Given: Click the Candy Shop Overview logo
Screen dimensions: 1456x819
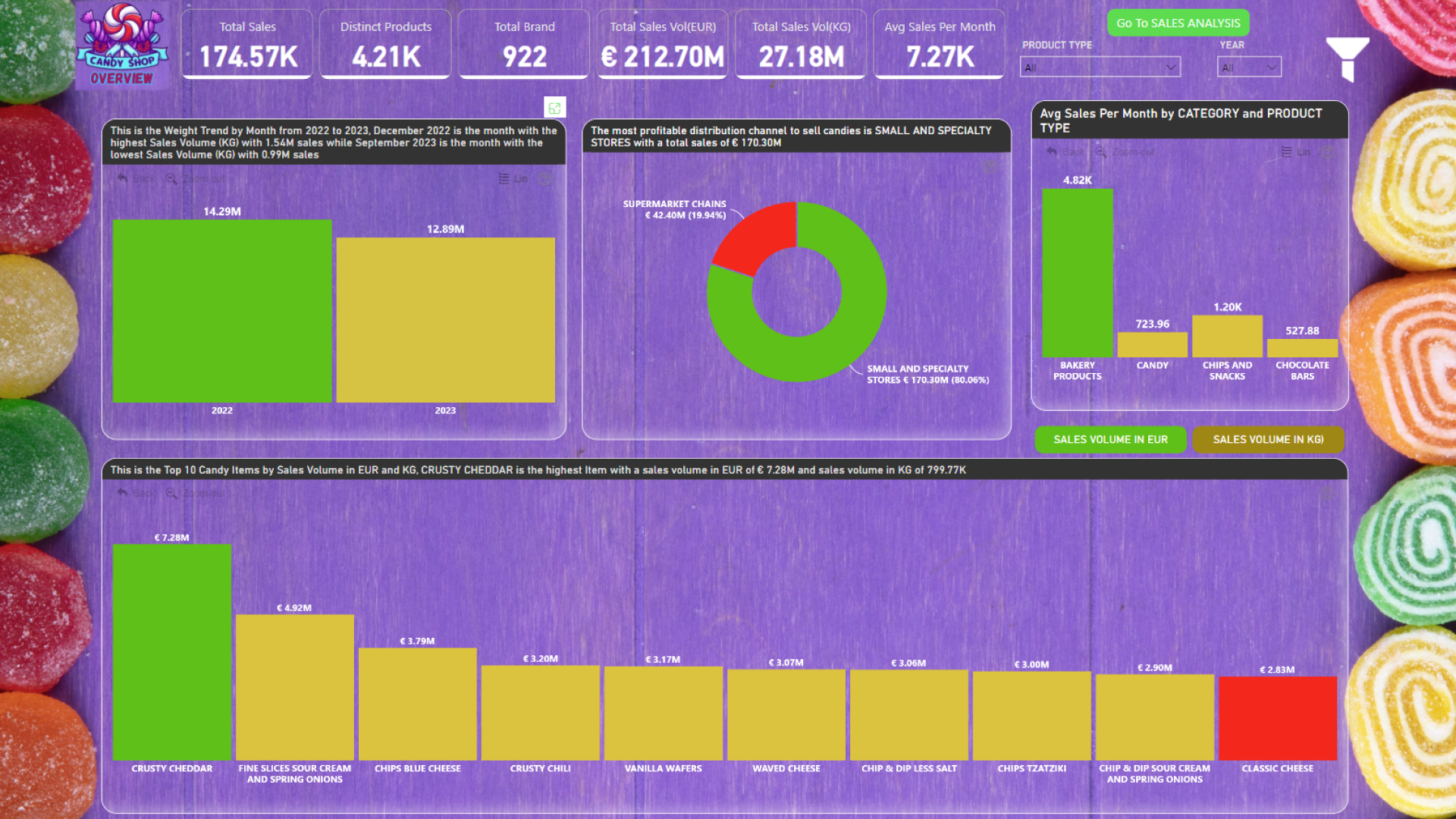Looking at the screenshot, I should point(122,45).
